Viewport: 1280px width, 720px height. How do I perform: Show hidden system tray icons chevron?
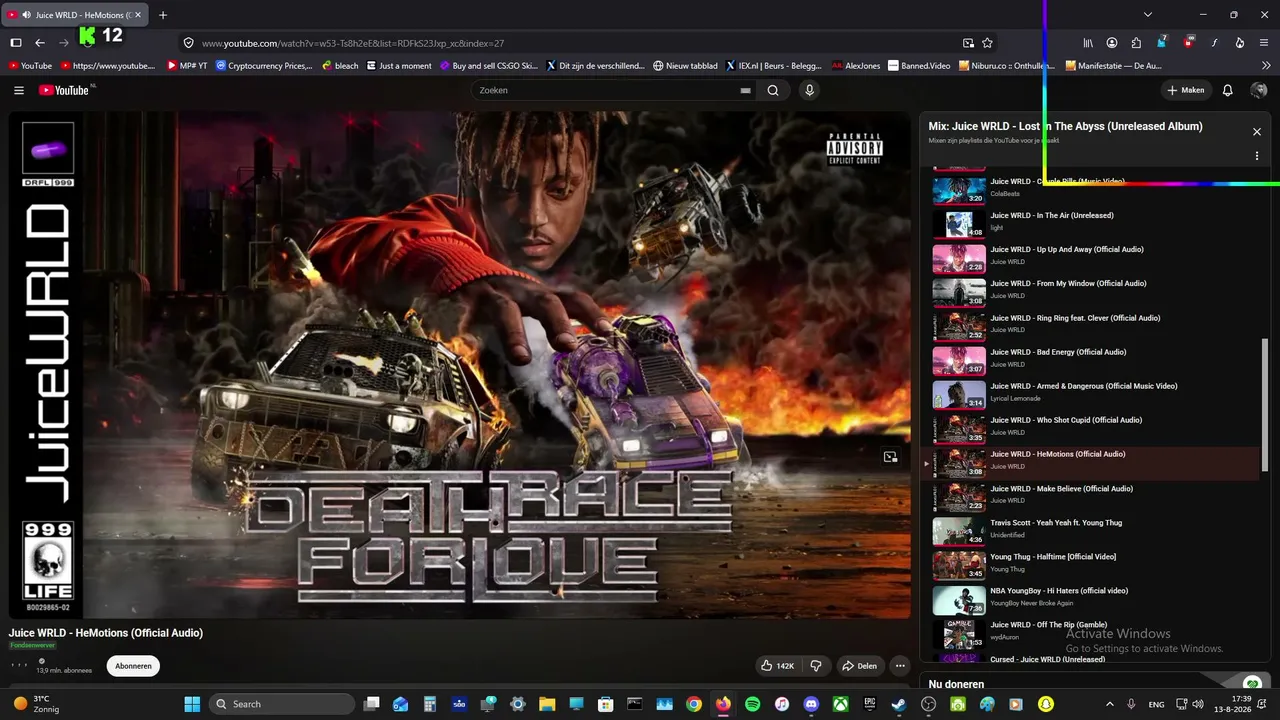1109,704
